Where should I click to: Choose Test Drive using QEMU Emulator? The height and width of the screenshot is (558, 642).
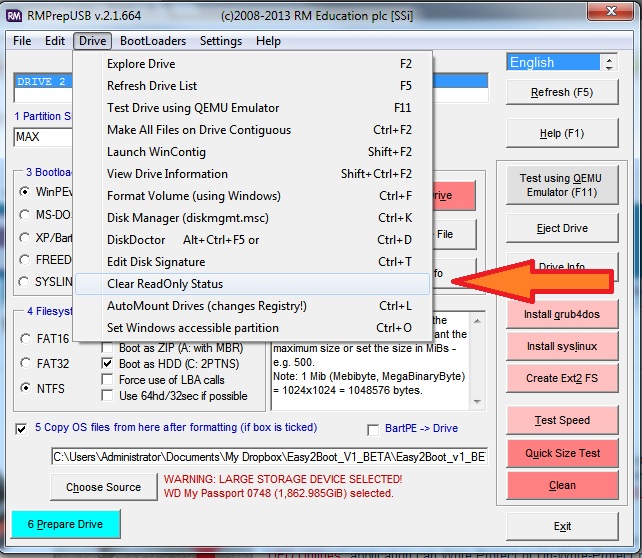coord(253,108)
